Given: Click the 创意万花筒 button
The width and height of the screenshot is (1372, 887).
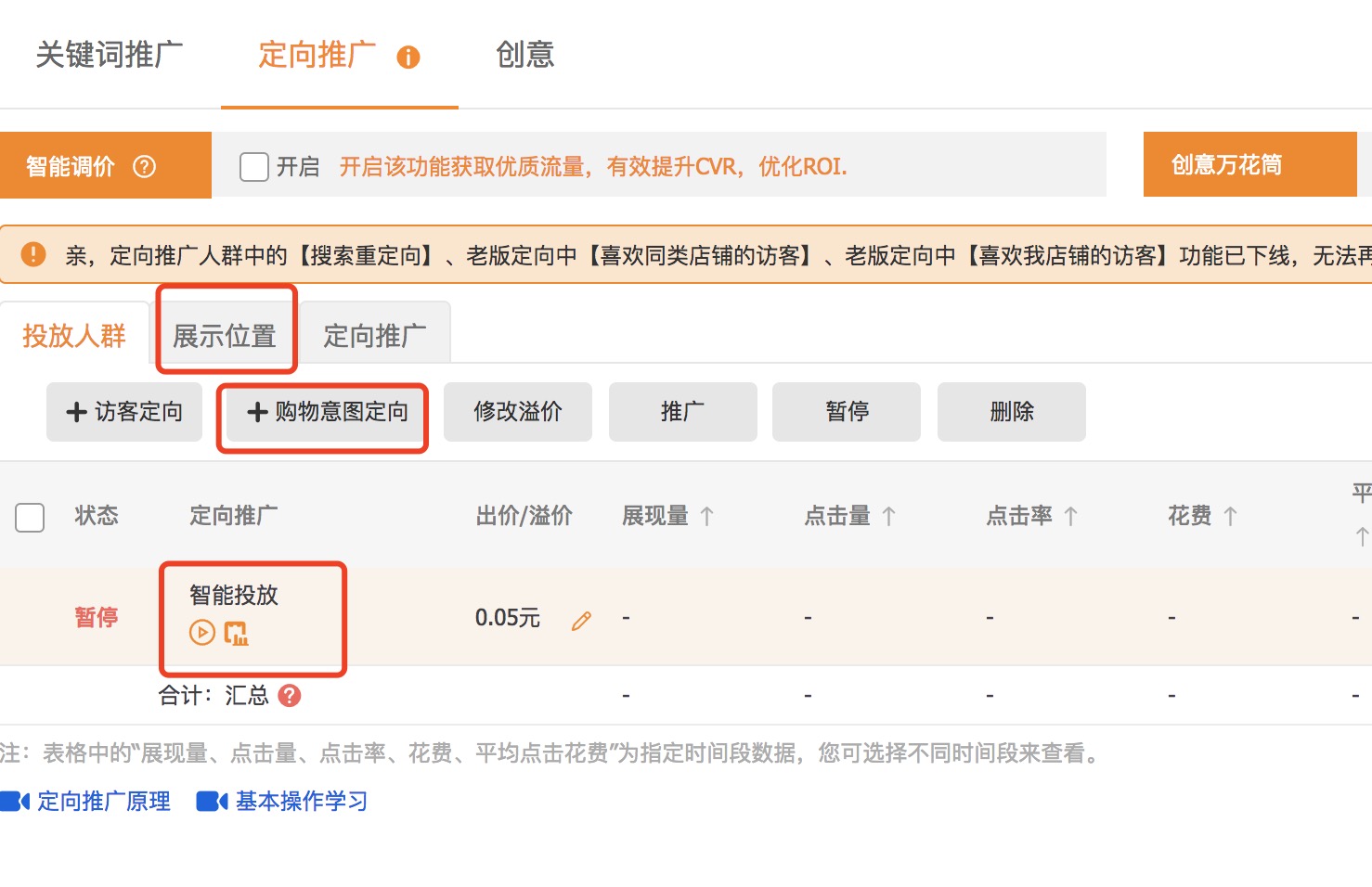Looking at the screenshot, I should coord(1225,164).
